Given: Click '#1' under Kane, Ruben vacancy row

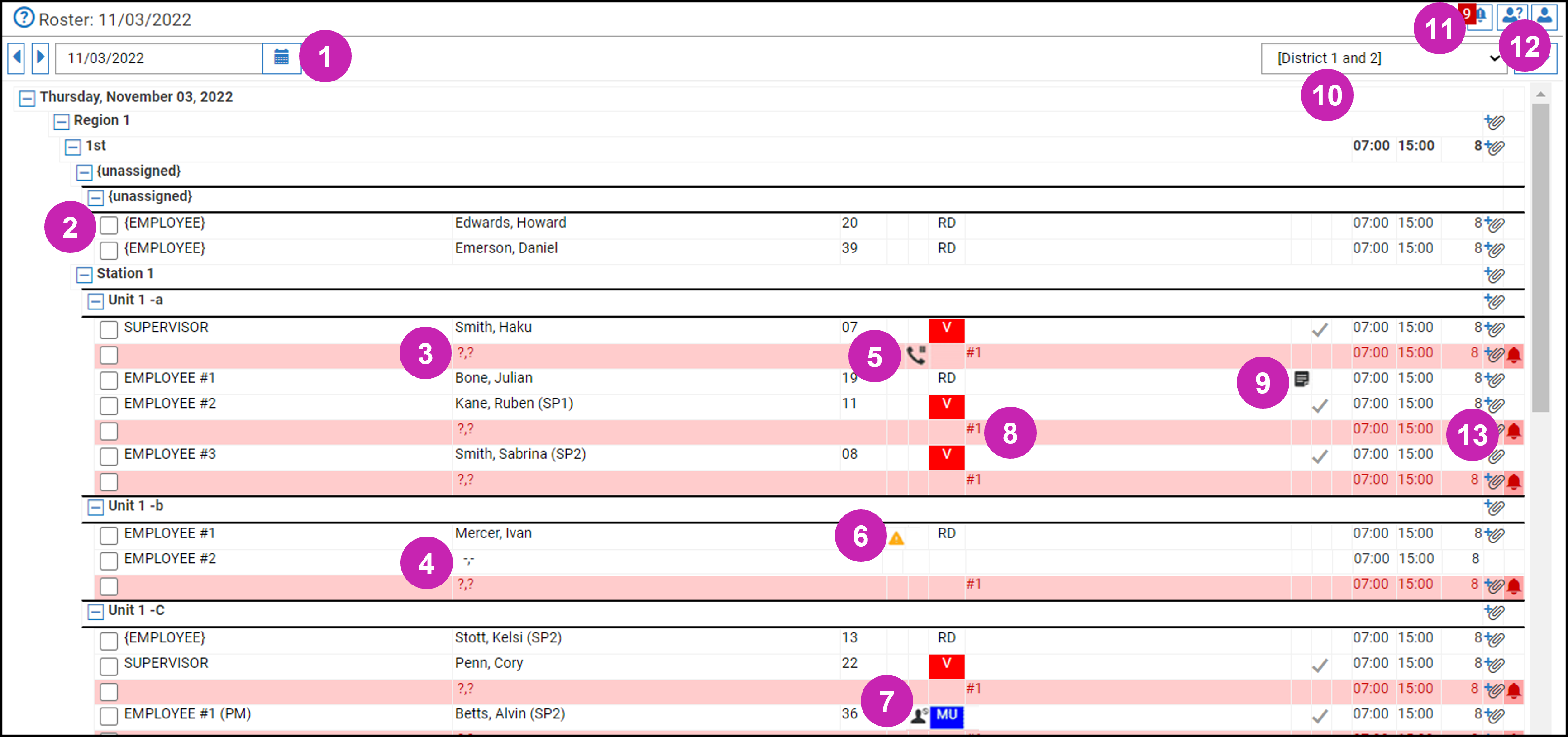Looking at the screenshot, I should click(973, 428).
